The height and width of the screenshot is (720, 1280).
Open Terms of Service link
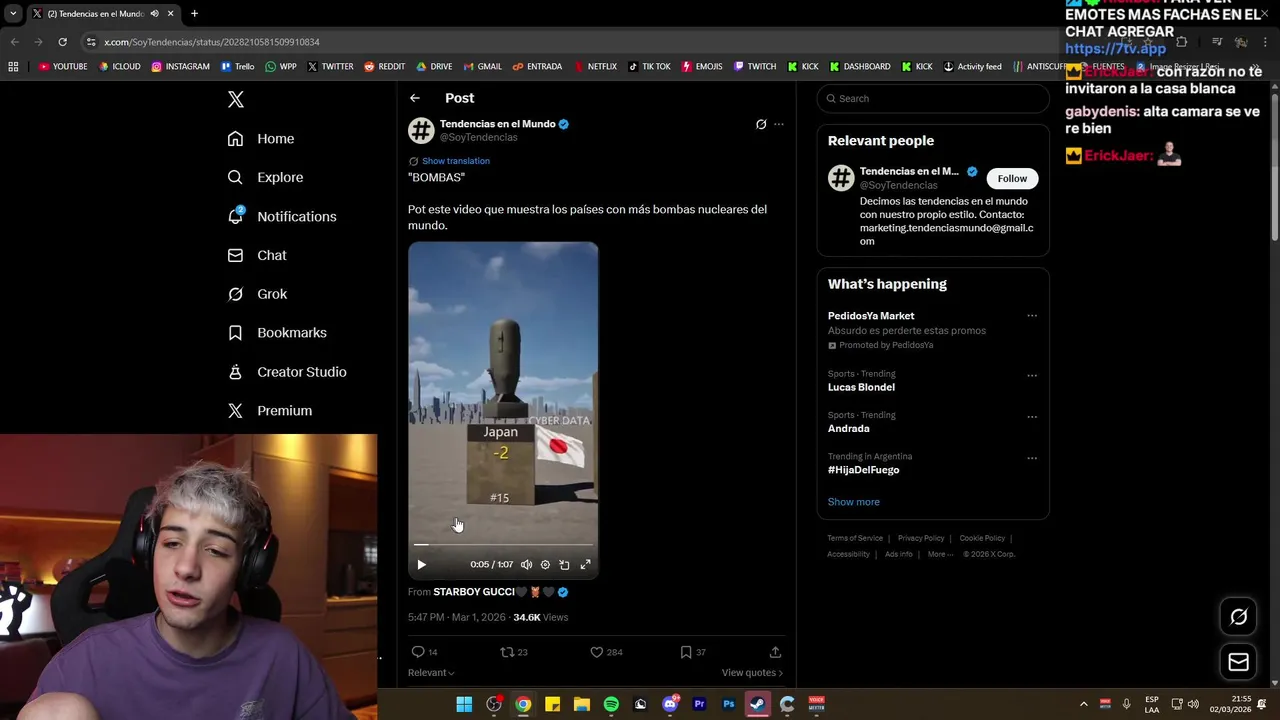pyautogui.click(x=855, y=538)
